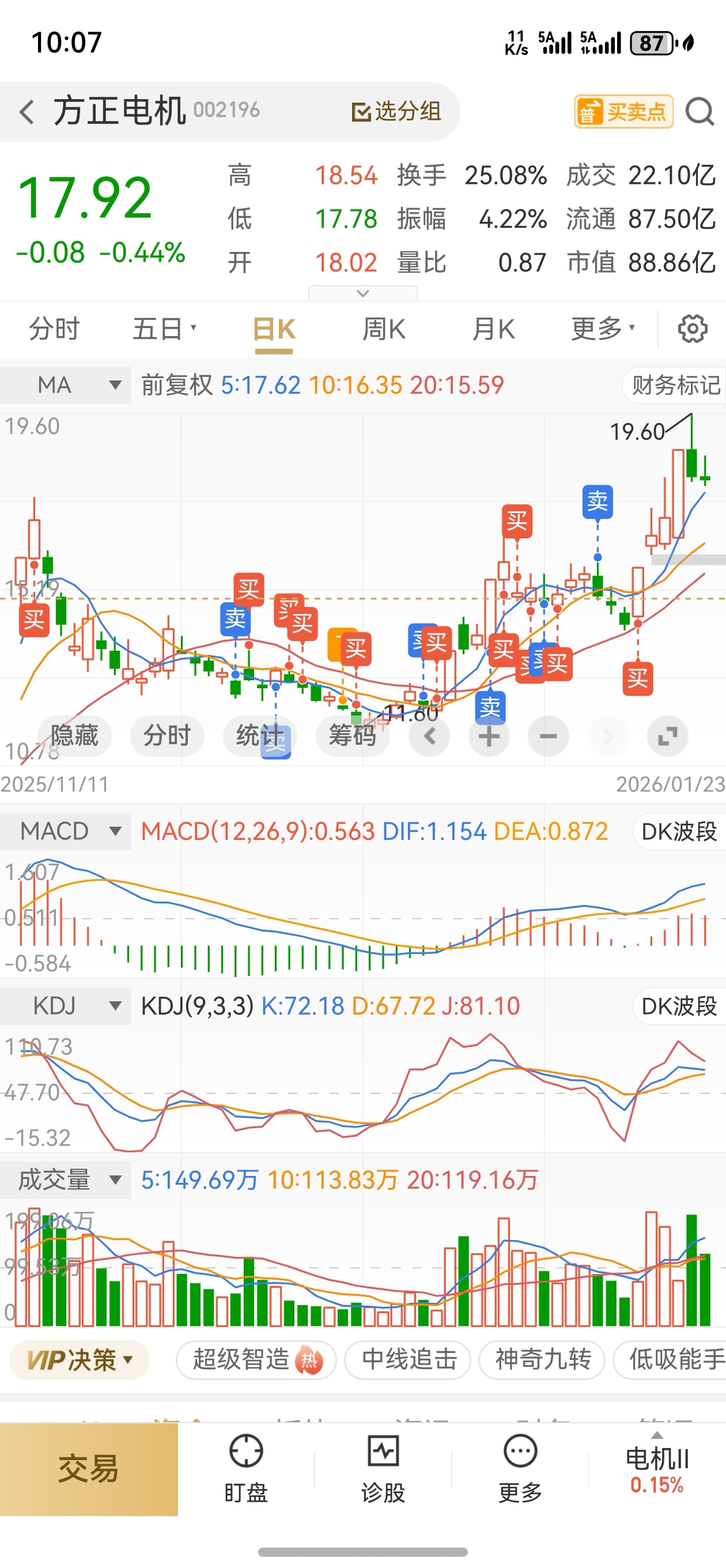Image resolution: width=726 pixels, height=1568 pixels.
Task: Toggle the 筹码 chip distribution pill
Action: pos(353,736)
